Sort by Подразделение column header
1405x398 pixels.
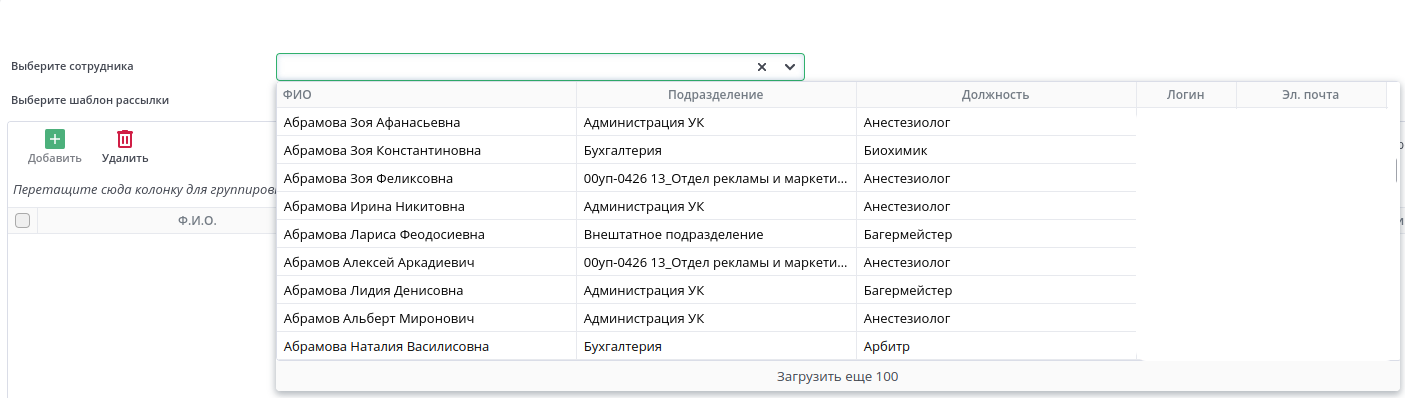tap(716, 95)
